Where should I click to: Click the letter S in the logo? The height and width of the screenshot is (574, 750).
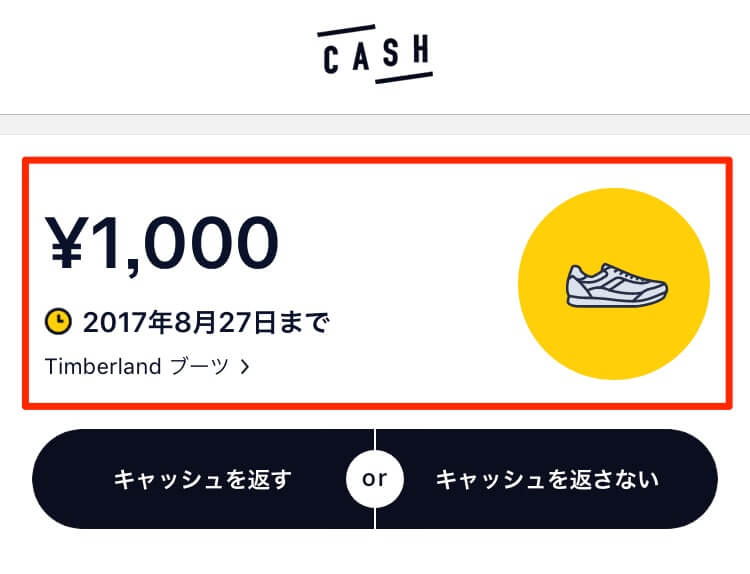pyautogui.click(x=391, y=53)
